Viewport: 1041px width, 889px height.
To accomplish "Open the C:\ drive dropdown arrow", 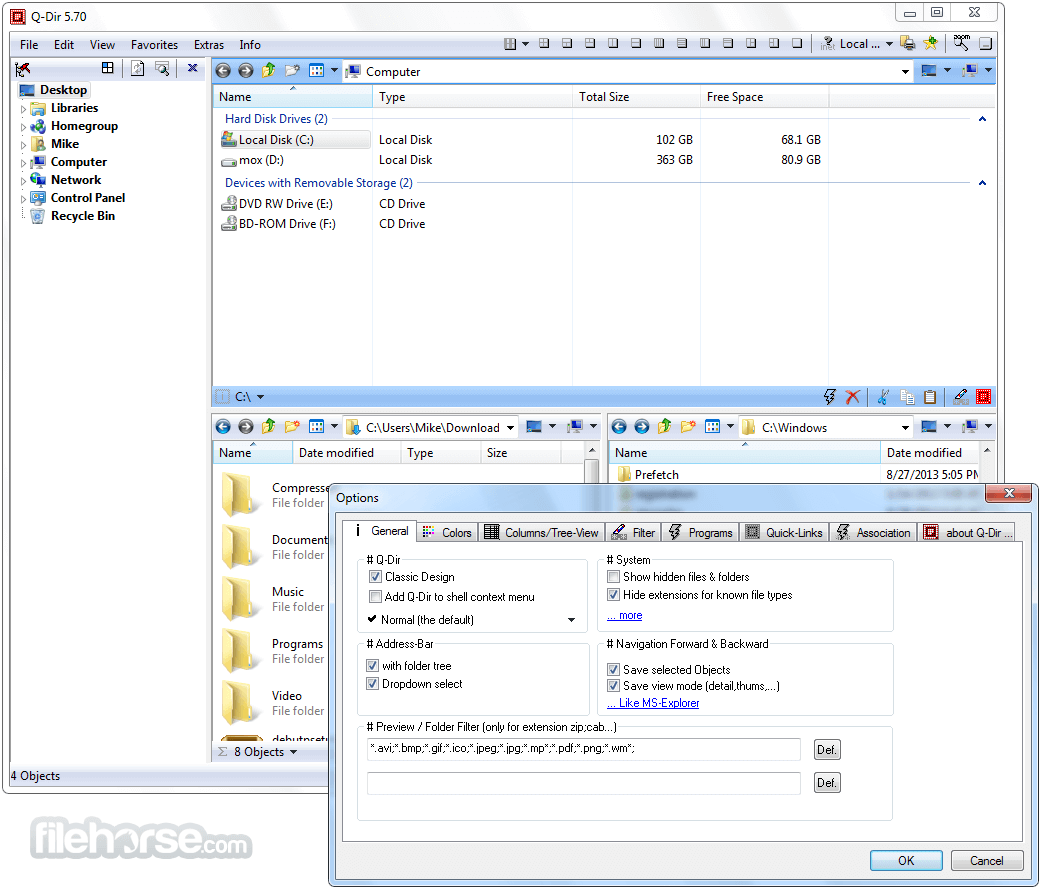I will tap(260, 397).
